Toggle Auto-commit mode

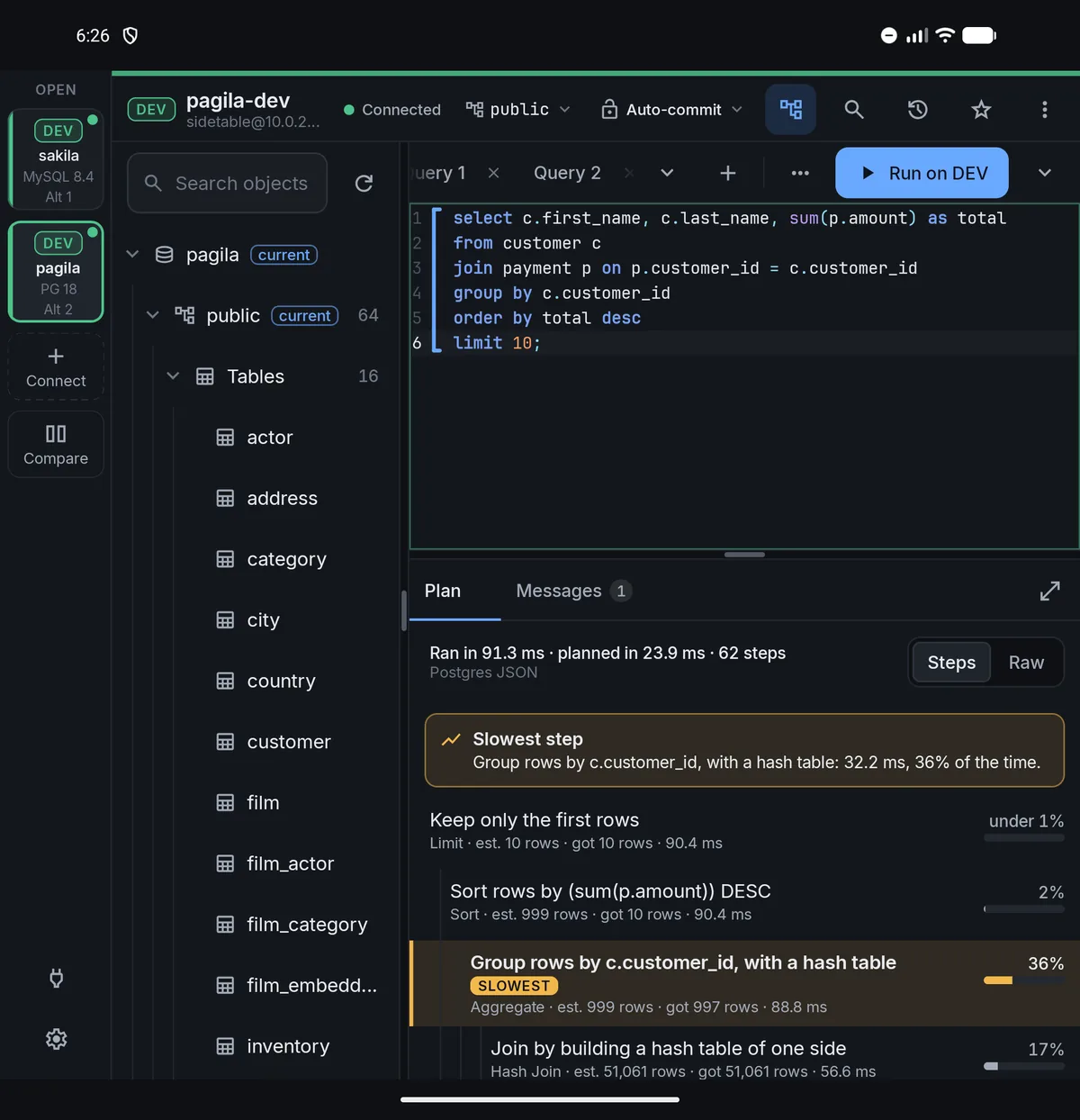pos(672,109)
